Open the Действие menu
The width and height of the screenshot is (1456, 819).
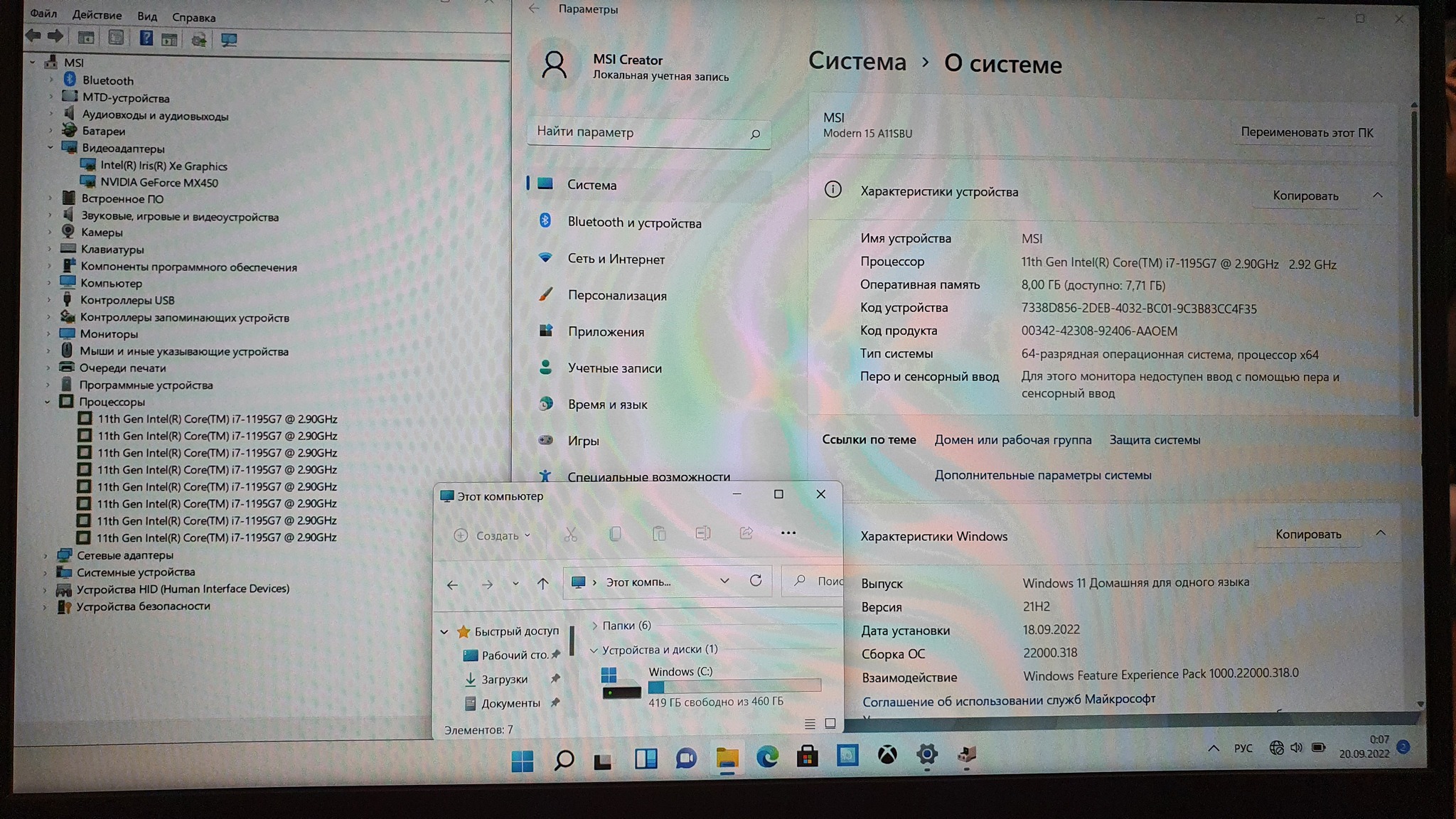97,15
